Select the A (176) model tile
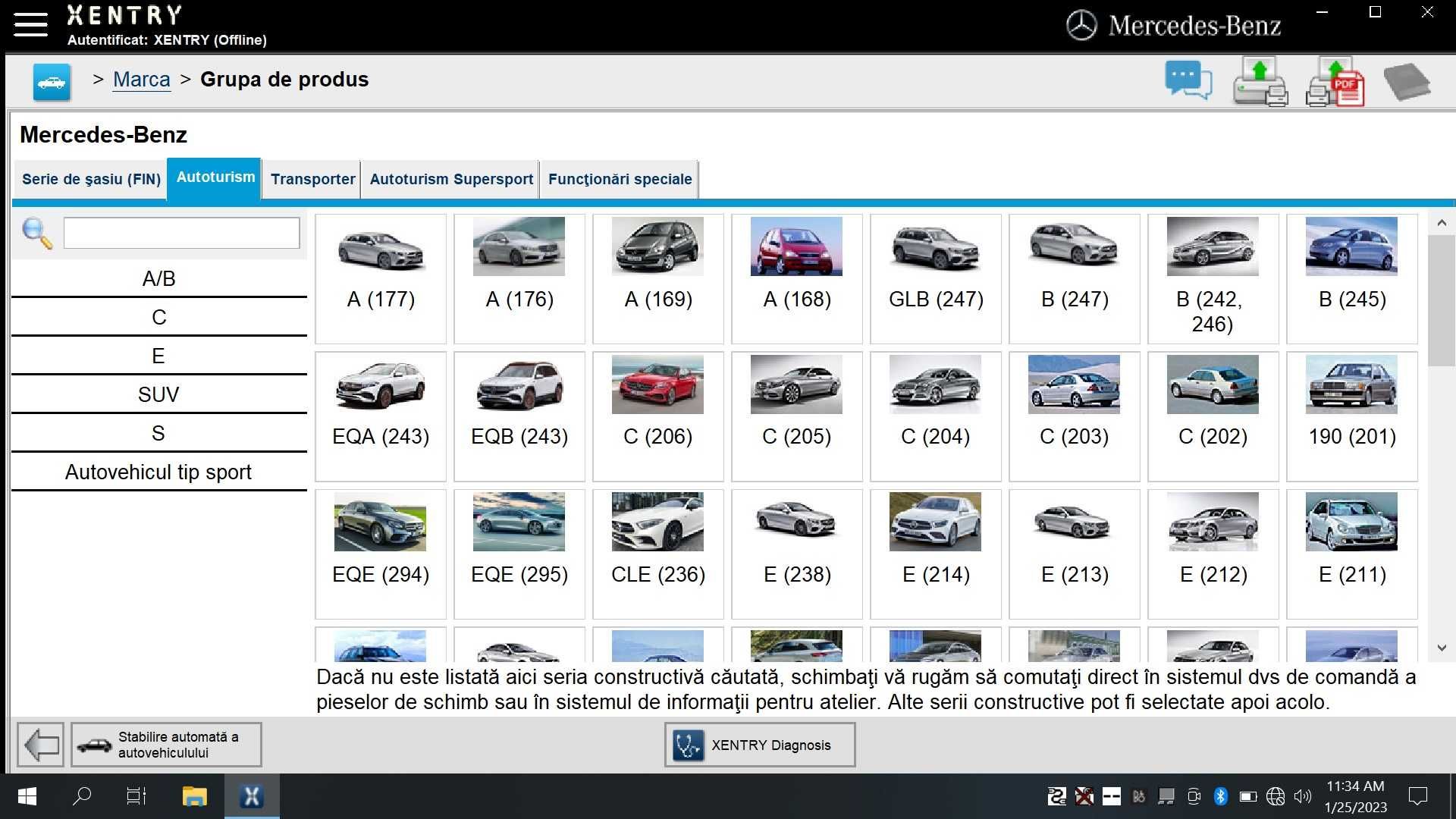 519,279
